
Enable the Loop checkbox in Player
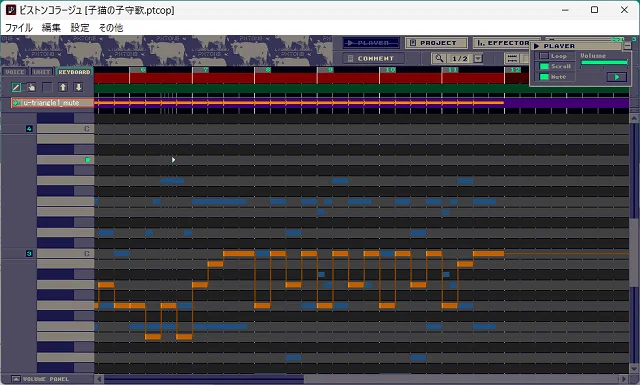click(544, 56)
